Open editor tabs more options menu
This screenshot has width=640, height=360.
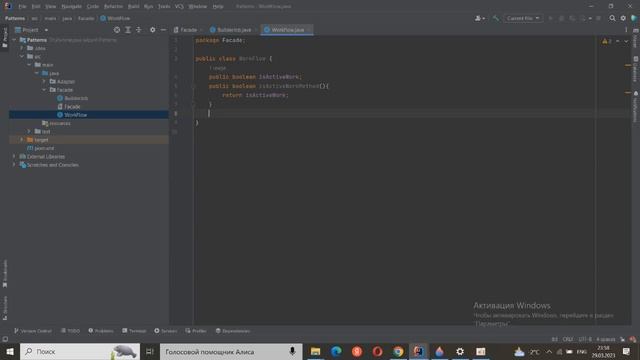[x=626, y=30]
